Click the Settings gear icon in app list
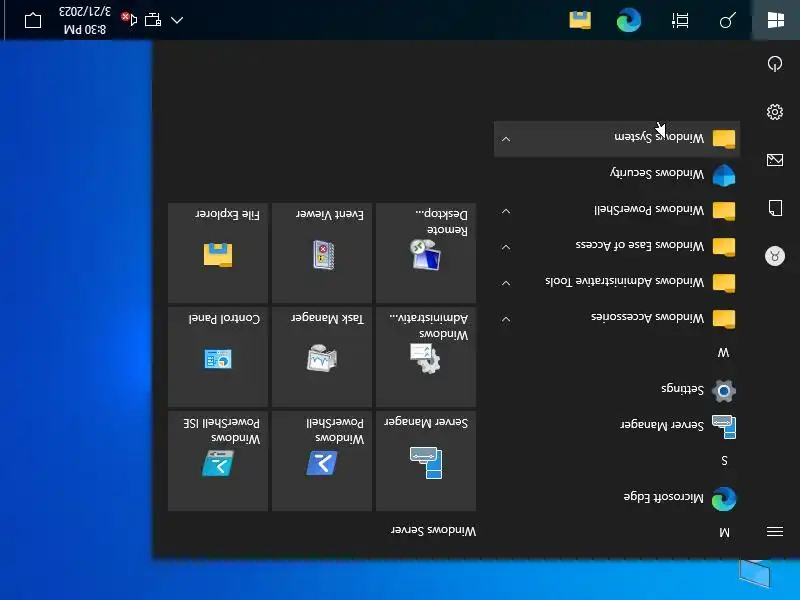Viewport: 800px width, 600px height. pyautogui.click(x=723, y=391)
